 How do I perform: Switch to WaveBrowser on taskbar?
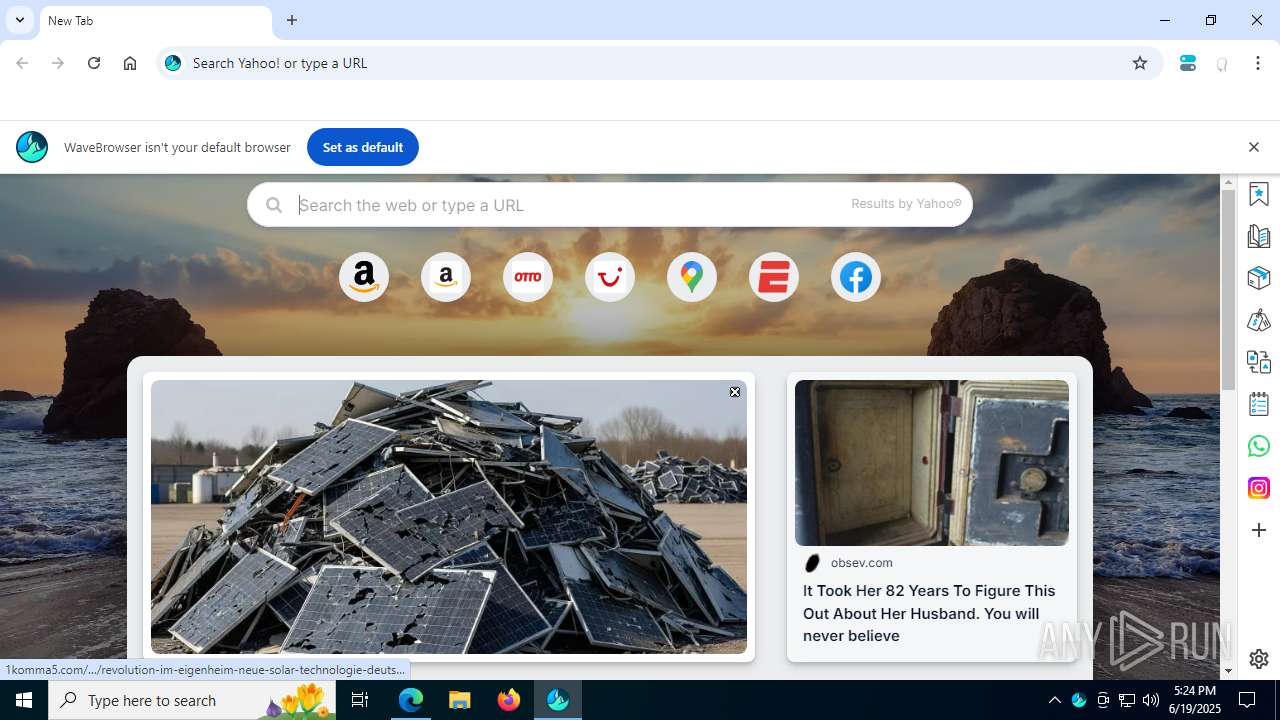[558, 700]
